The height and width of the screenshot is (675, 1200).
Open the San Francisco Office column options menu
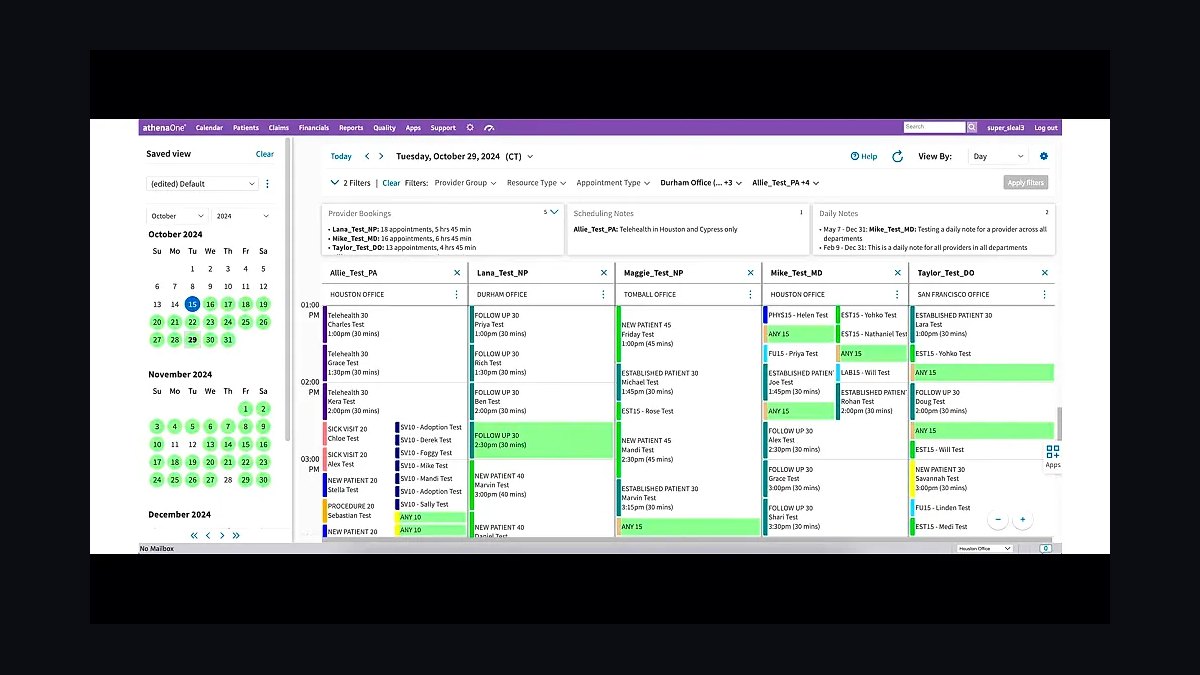[x=1044, y=294]
